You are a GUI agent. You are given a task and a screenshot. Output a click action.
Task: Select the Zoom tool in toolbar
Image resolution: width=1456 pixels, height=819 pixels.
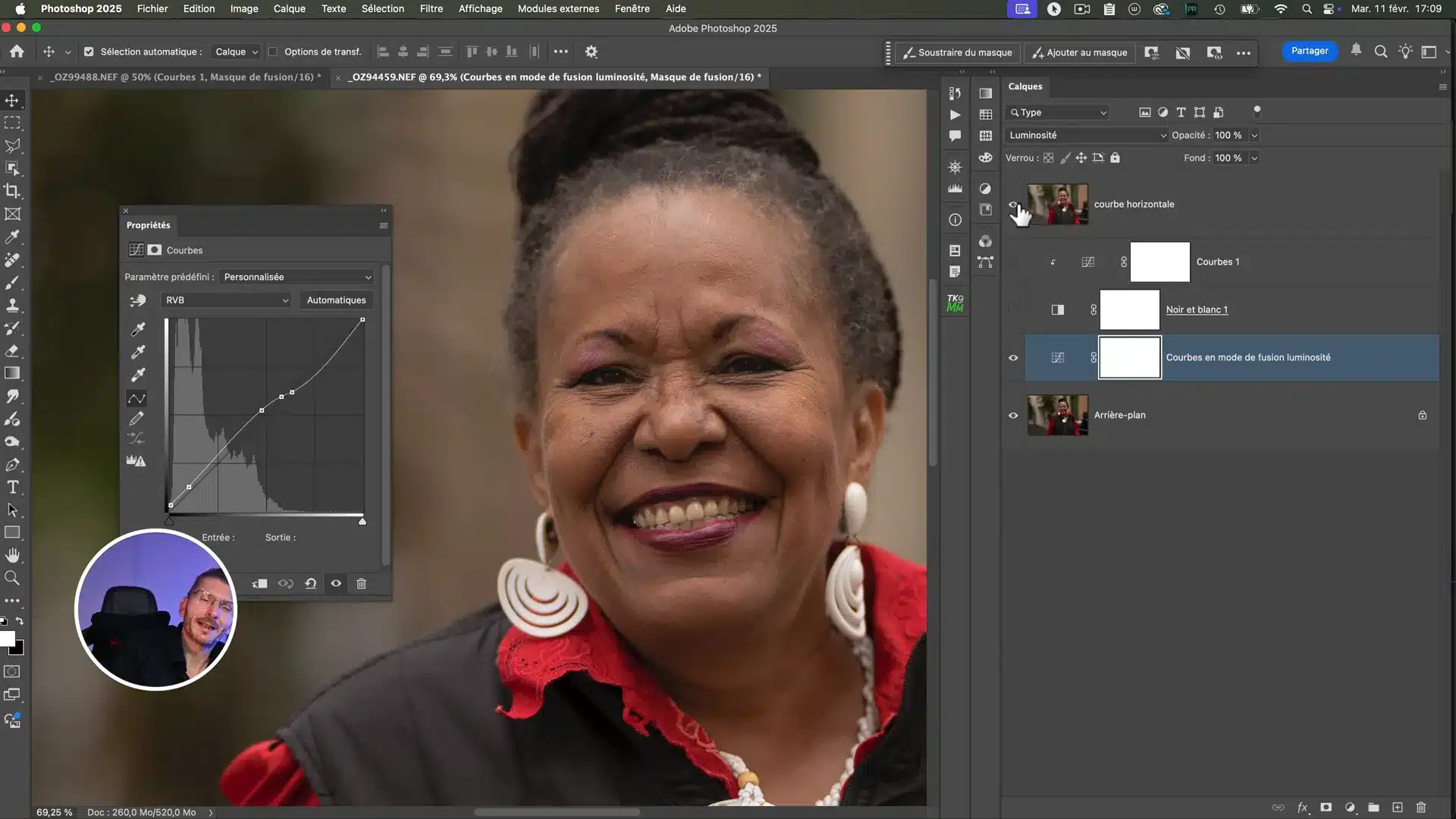(x=12, y=578)
